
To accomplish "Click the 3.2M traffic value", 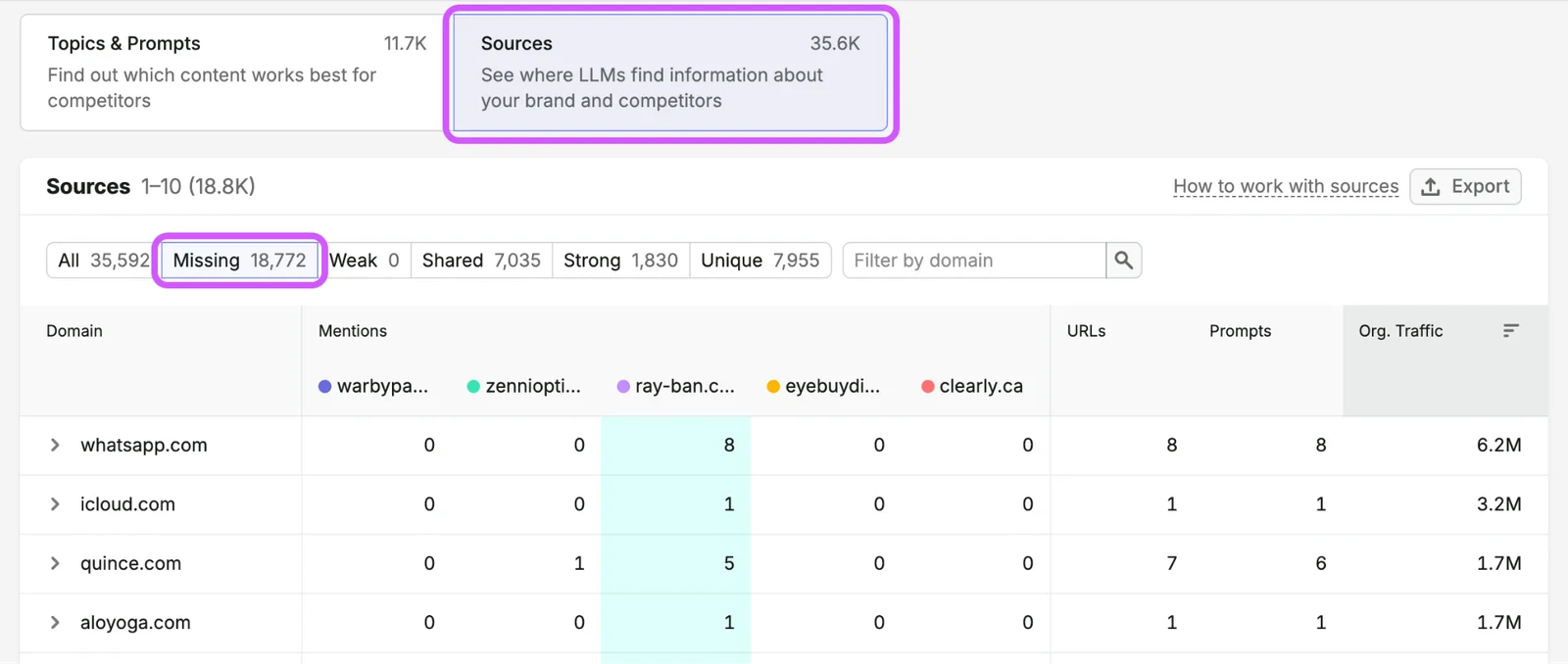I will 1498,504.
